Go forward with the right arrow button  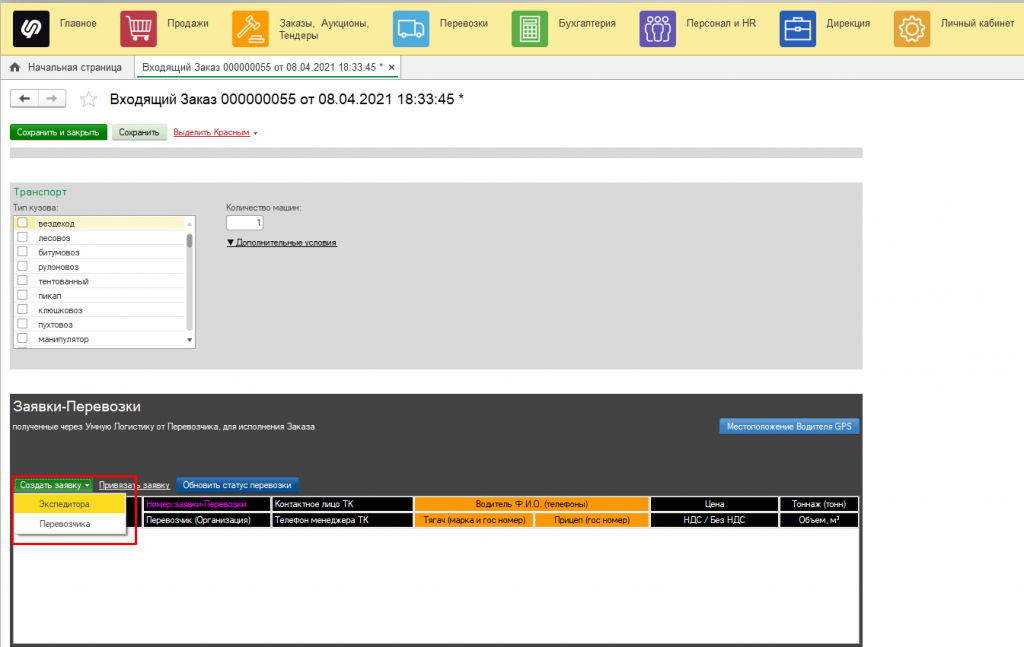pyautogui.click(x=52, y=99)
